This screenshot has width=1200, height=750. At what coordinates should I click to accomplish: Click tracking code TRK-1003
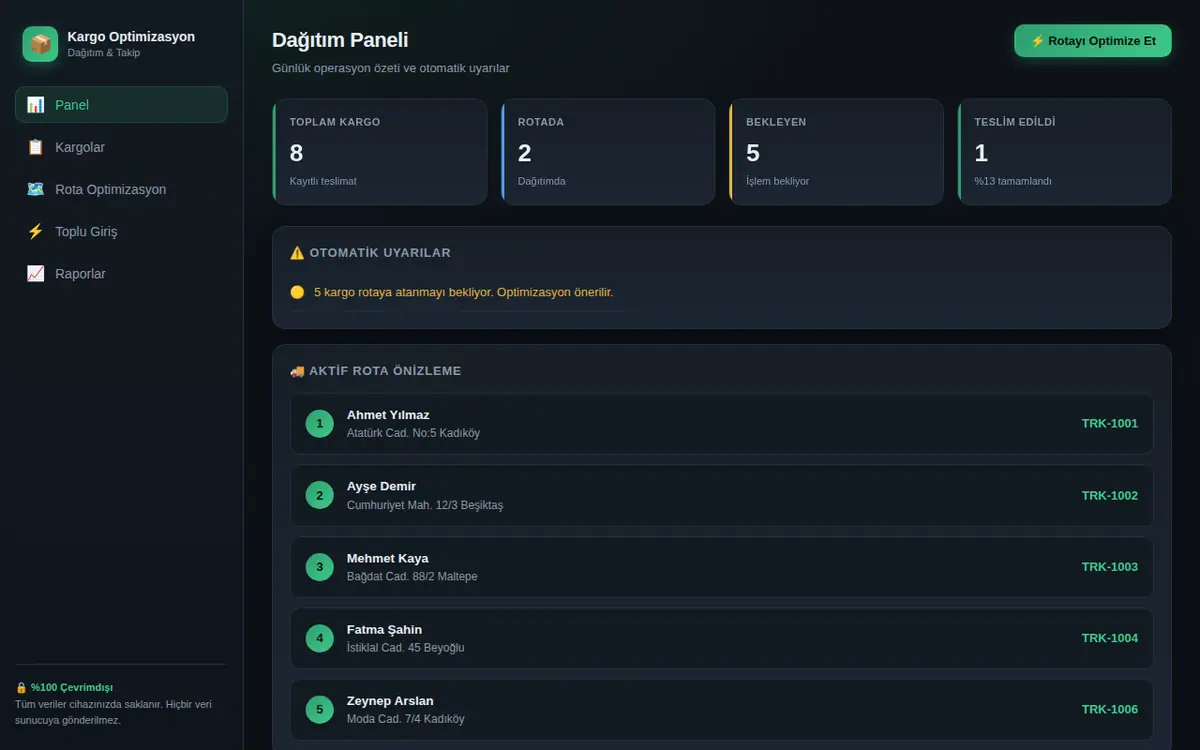click(x=1109, y=567)
